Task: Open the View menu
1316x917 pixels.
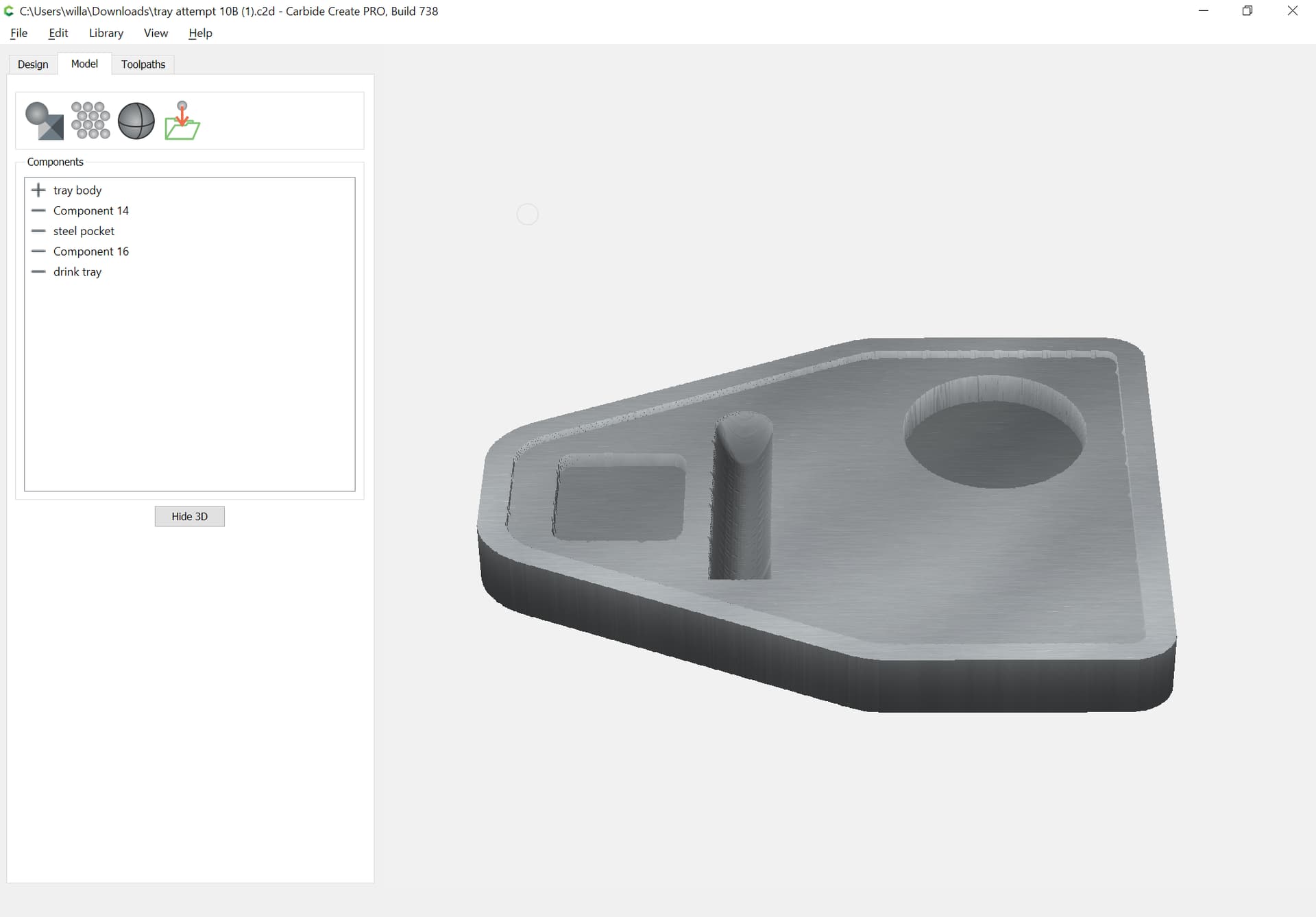Action: click(x=156, y=33)
